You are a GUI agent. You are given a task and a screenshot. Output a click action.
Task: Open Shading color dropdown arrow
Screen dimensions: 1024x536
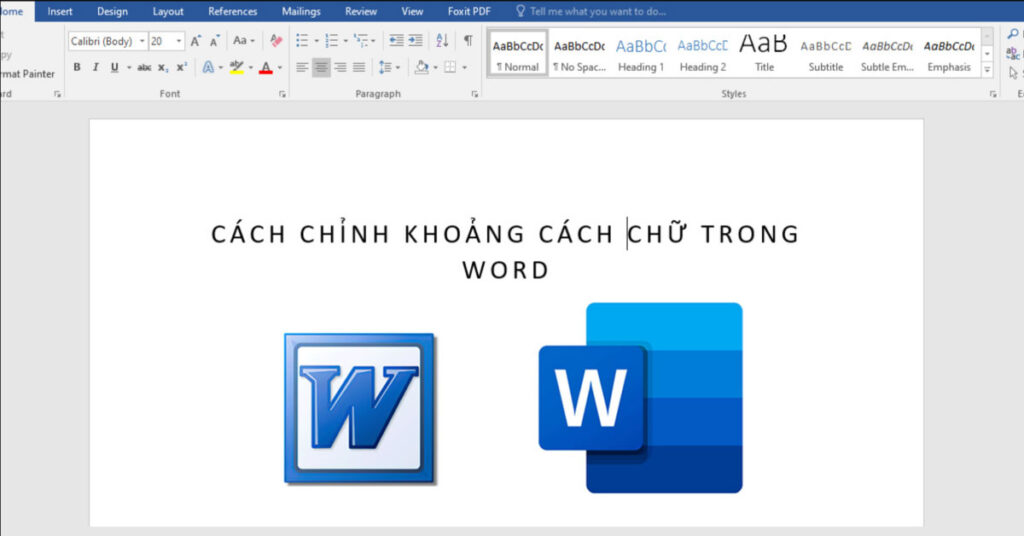[436, 67]
